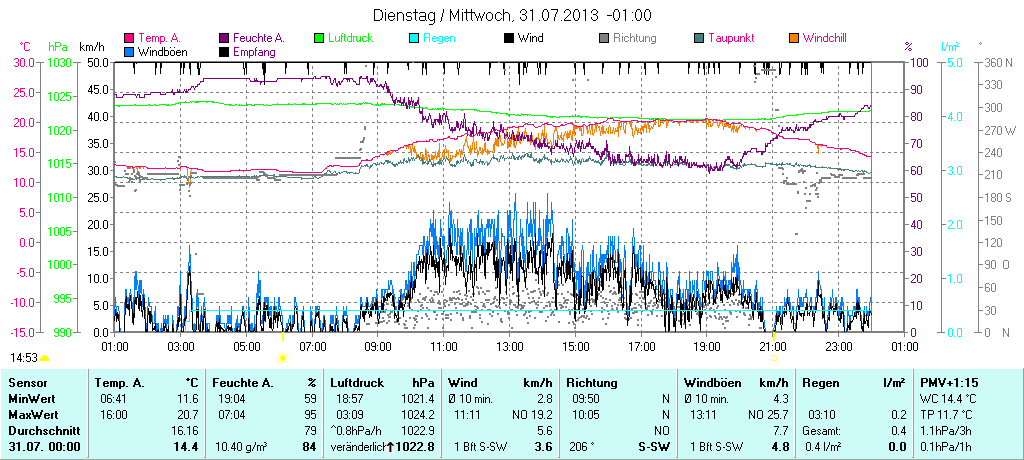The height and width of the screenshot is (460, 1024).
Task: Click the orange Windchill legend square
Action: point(794,38)
